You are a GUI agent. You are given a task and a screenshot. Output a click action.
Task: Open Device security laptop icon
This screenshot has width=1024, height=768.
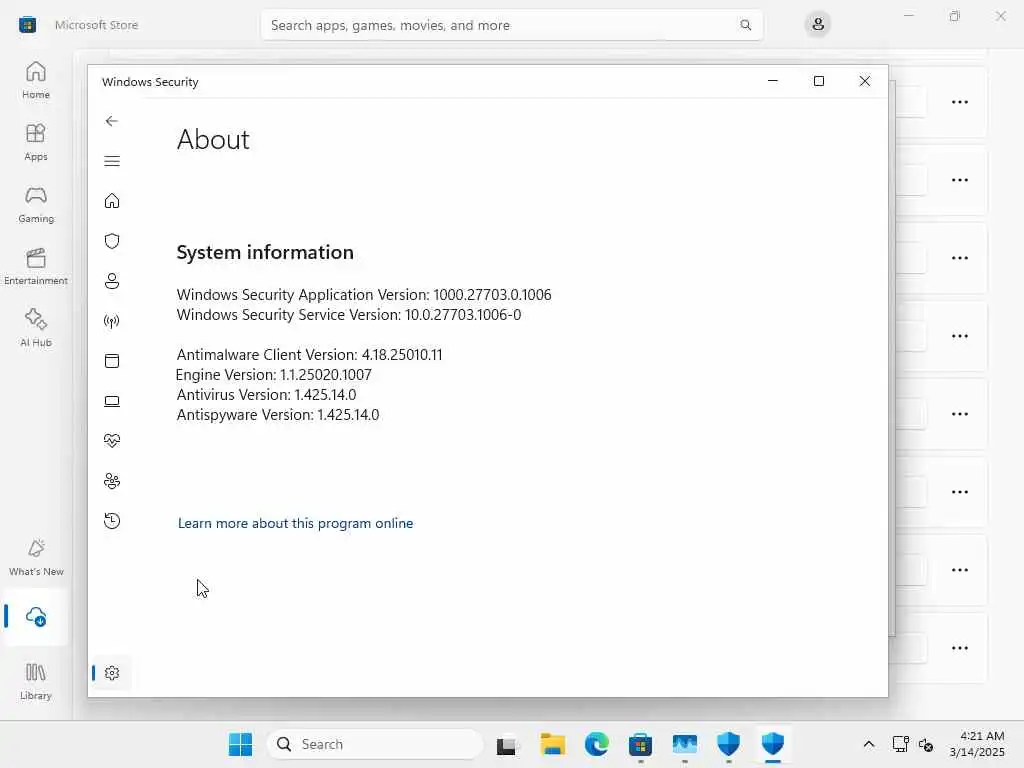point(112,401)
